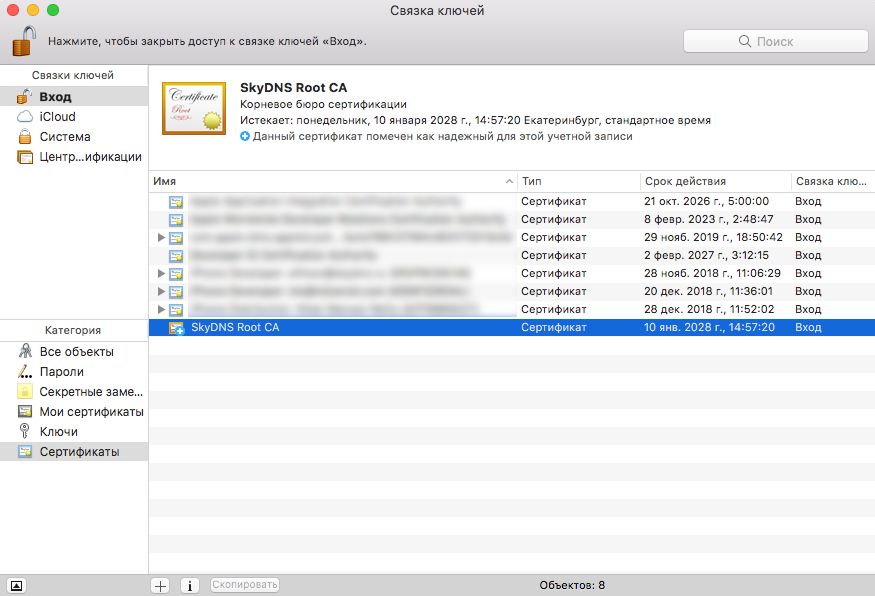Show the Все объекты category
875x596 pixels.
pyautogui.click(x=74, y=352)
